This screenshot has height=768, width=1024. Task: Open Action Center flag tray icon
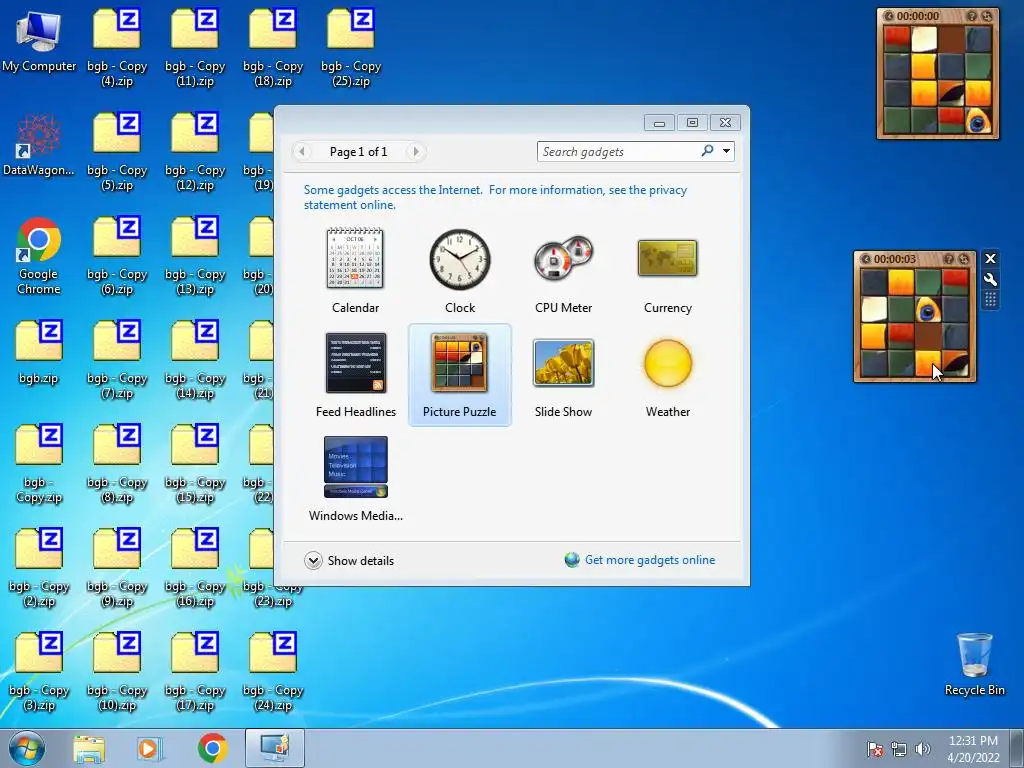tap(875, 749)
